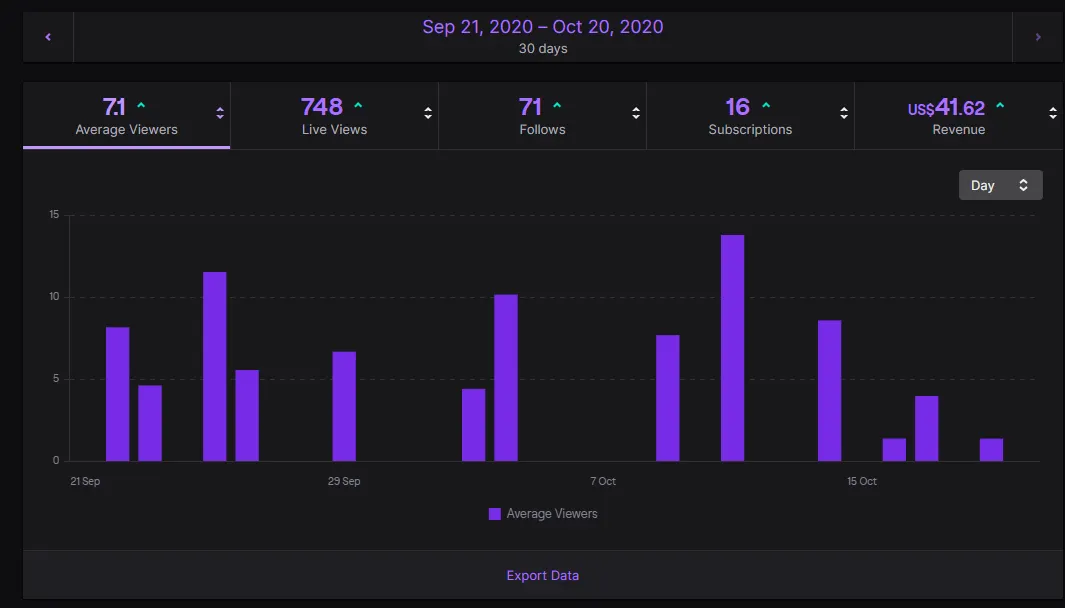Click the first bar after 21 Sep

[x=118, y=394]
